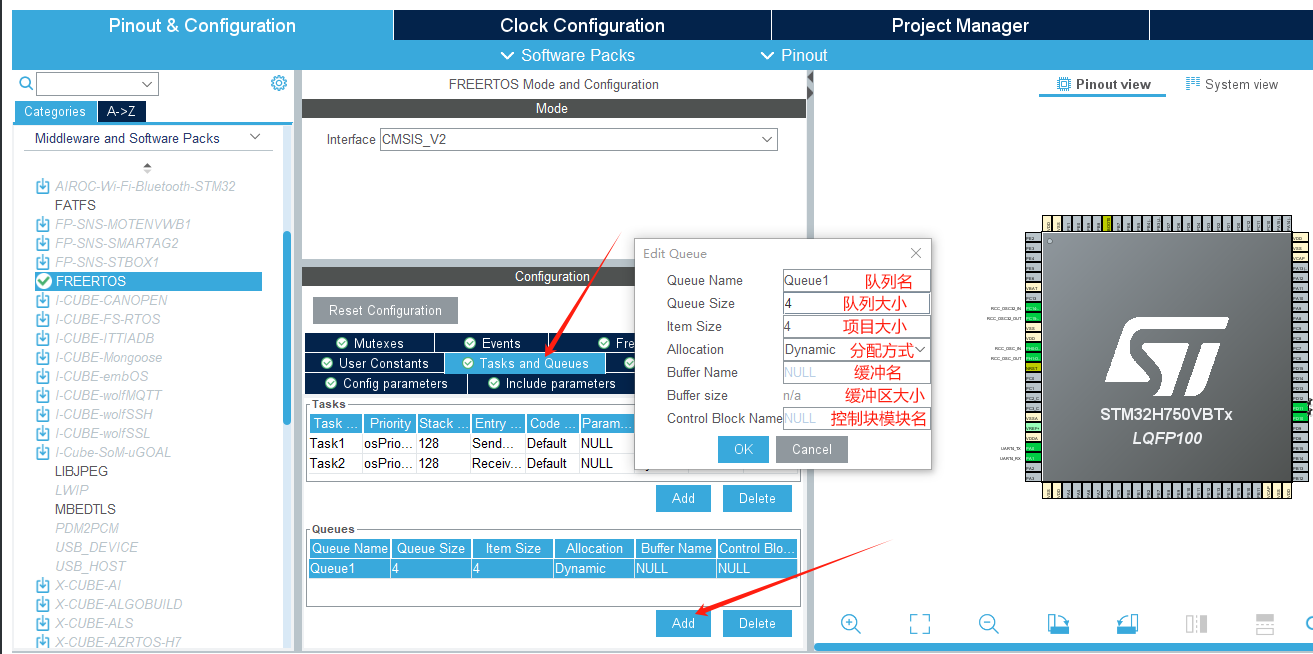Open the Include parameters tab
The height and width of the screenshot is (654, 1313).
pos(551,383)
